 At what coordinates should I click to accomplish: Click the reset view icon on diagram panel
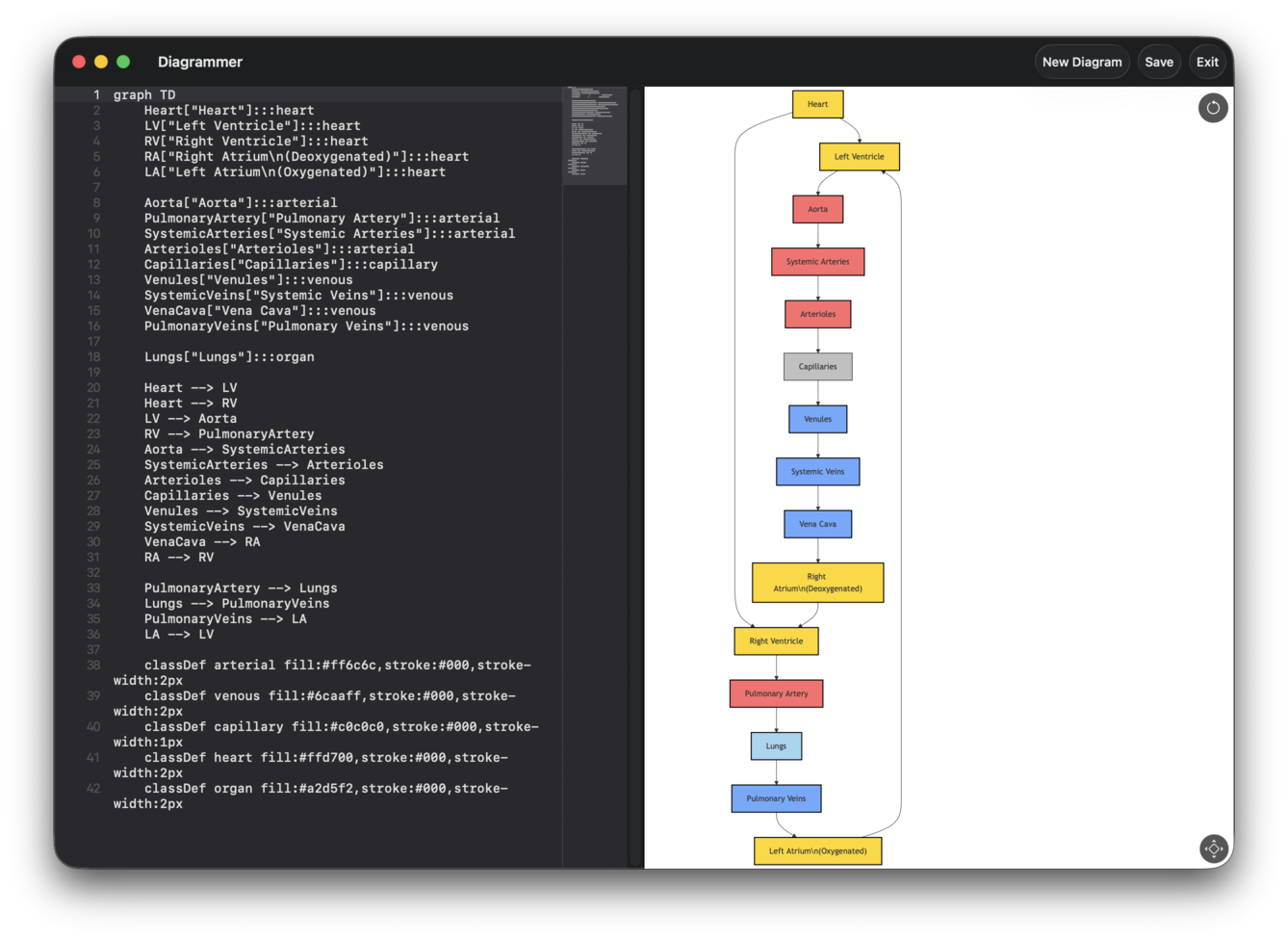pyautogui.click(x=1213, y=107)
